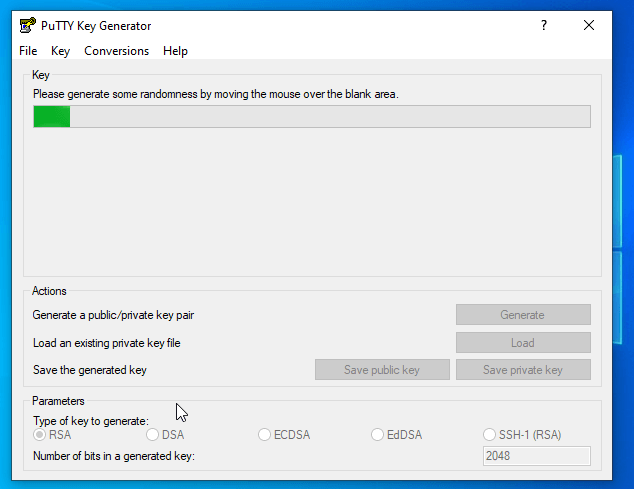Screen dimensions: 634x489
Task: Click 'Save the generated key' label
Action: [x=90, y=370]
